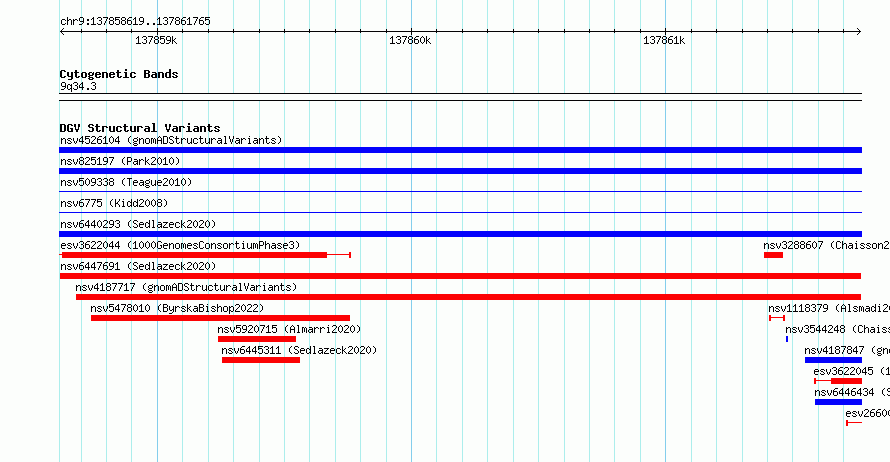
Task: Click the red bar under nsv4187717
Action: [x=468, y=297]
